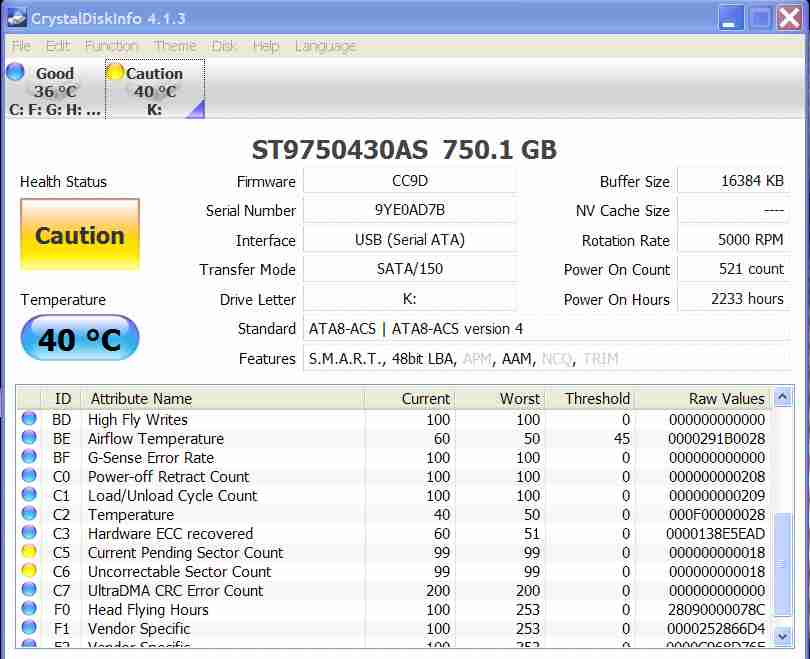Viewport: 810px width, 659px height.
Task: Click raw value 0000138E5EAD
Action: (x=715, y=533)
